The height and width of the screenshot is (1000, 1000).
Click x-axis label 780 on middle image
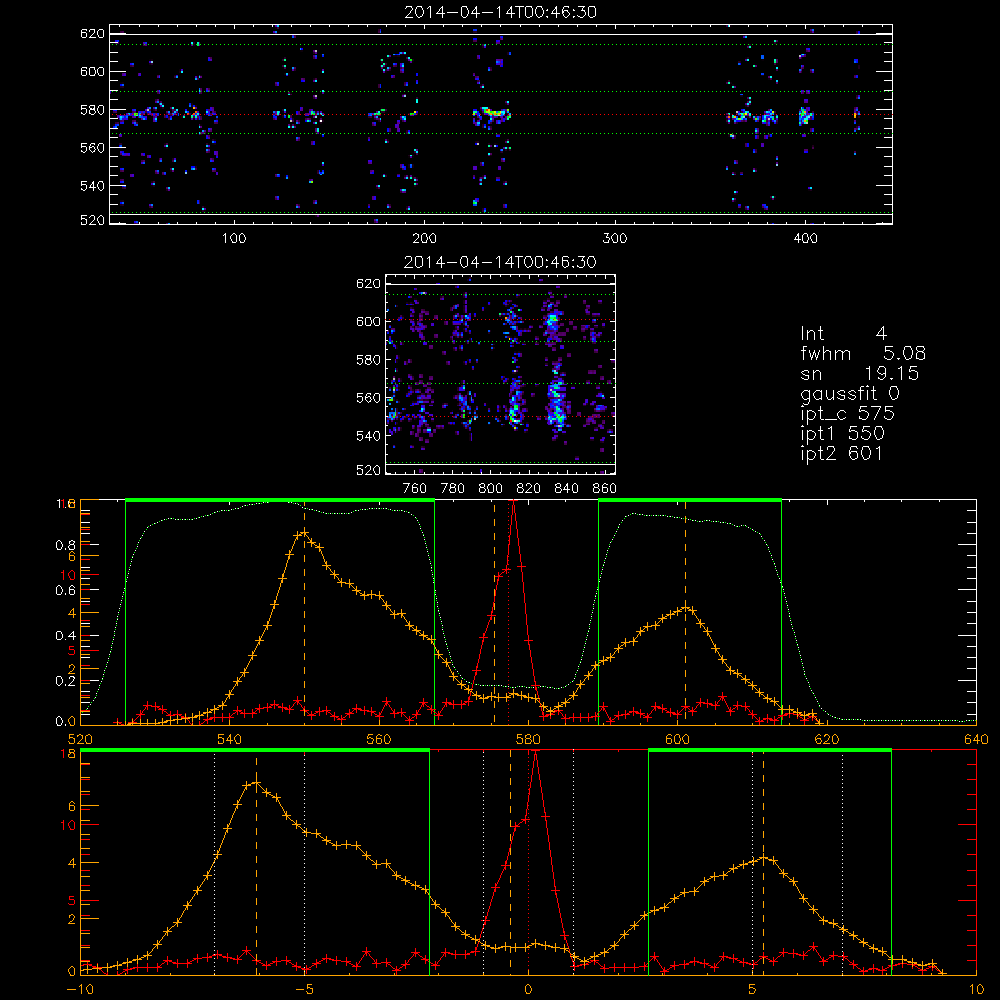pos(453,489)
